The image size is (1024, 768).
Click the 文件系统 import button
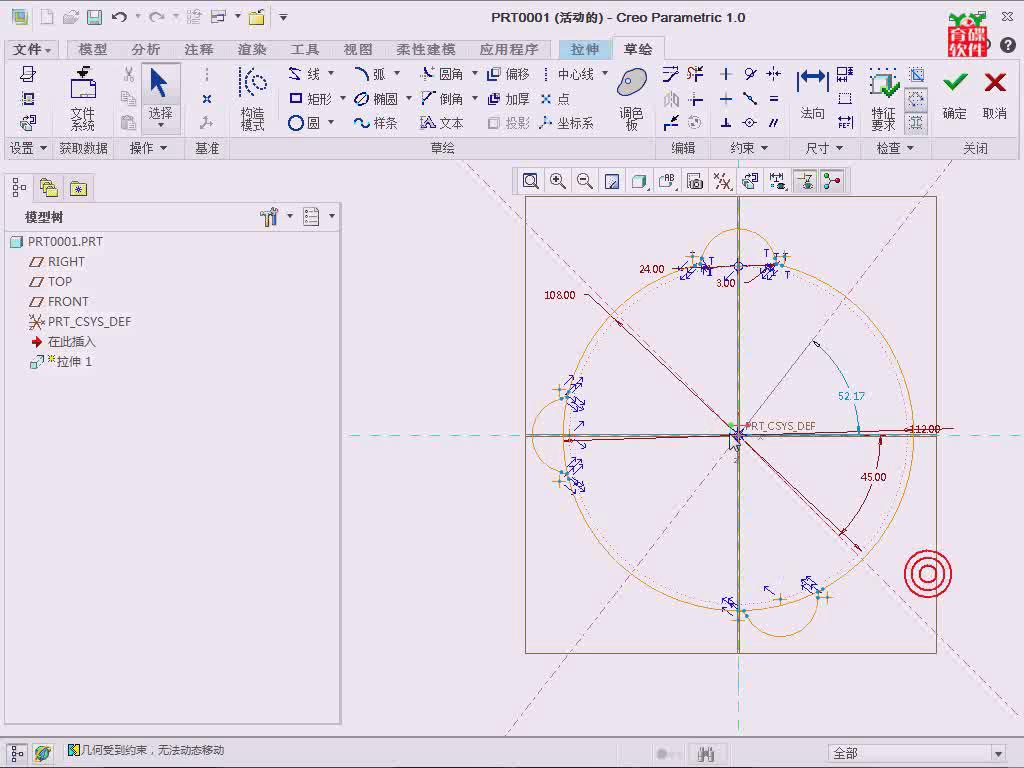[x=83, y=98]
